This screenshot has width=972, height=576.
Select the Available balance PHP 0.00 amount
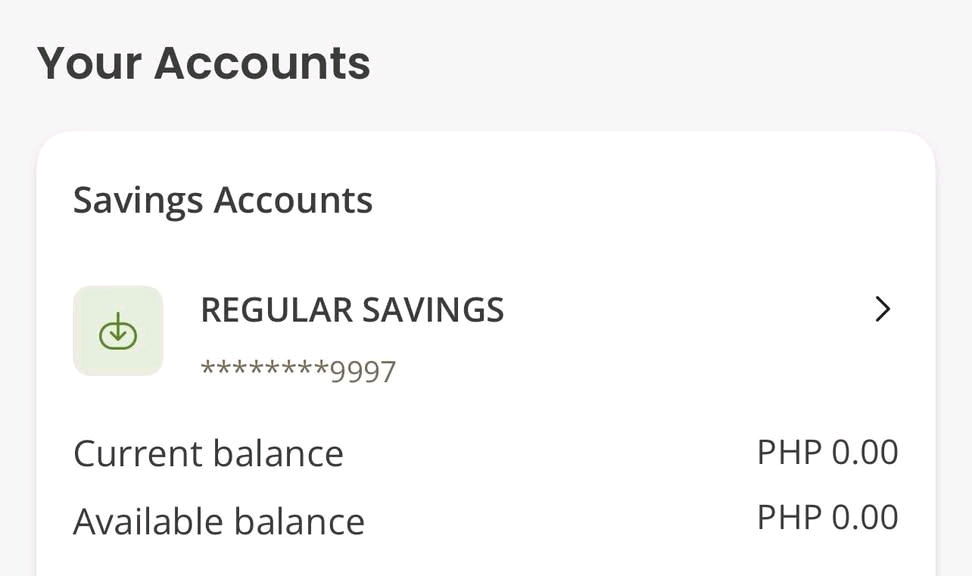pos(828,517)
